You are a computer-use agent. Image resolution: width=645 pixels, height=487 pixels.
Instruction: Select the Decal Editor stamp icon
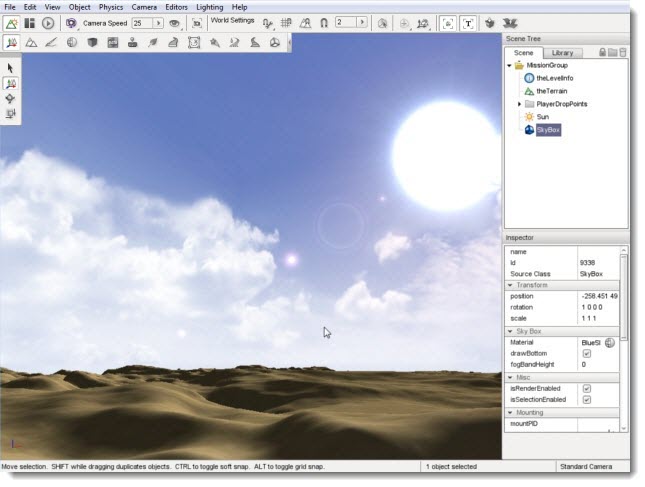pos(132,42)
